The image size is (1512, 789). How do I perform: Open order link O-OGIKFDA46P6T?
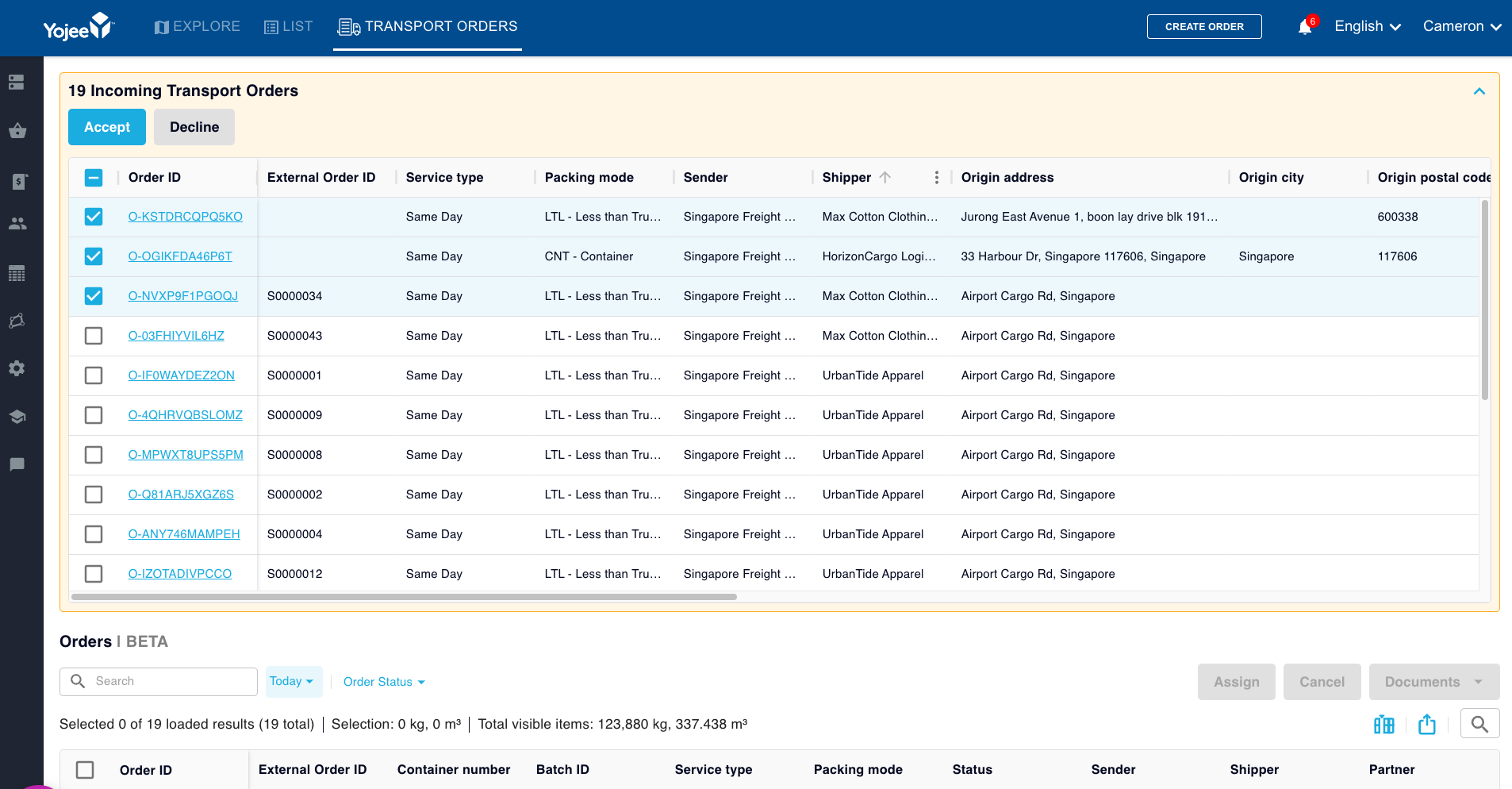pos(180,256)
